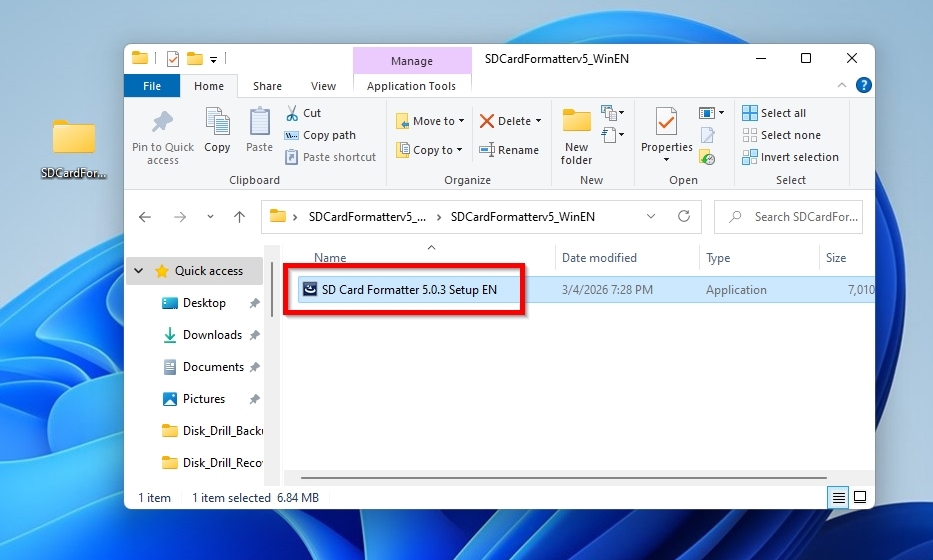Go Back with left arrow
The image size is (933, 560).
[x=145, y=217]
